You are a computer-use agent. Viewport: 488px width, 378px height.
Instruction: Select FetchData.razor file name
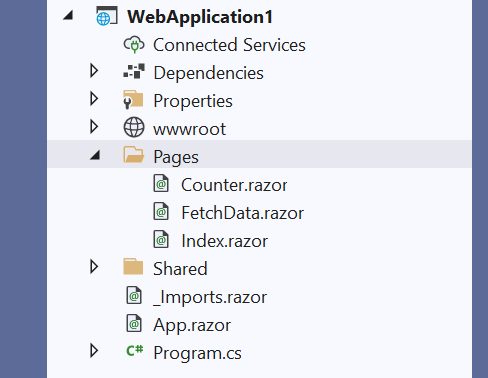click(243, 213)
